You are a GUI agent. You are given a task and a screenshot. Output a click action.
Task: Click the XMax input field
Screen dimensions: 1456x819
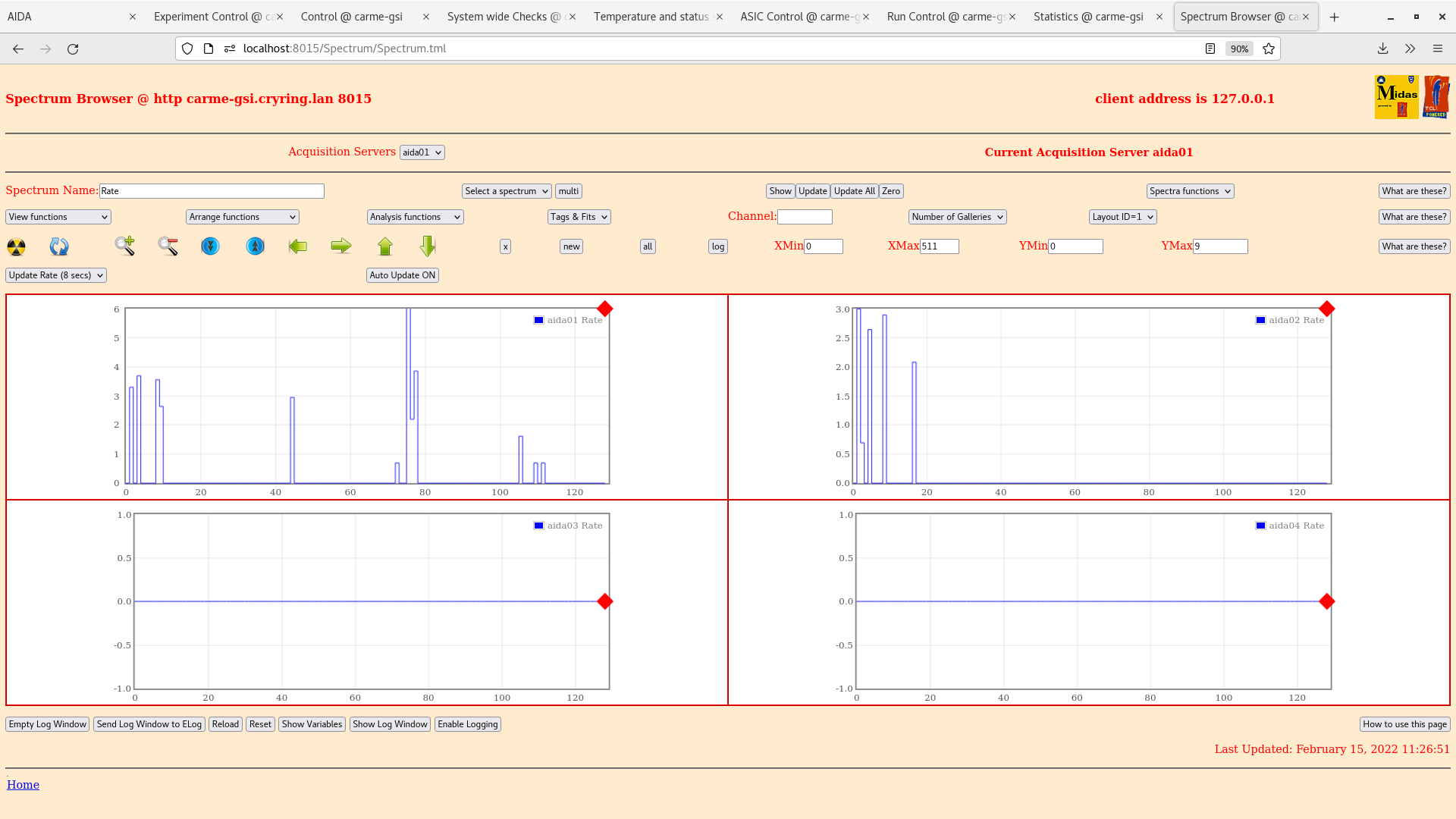tap(940, 246)
